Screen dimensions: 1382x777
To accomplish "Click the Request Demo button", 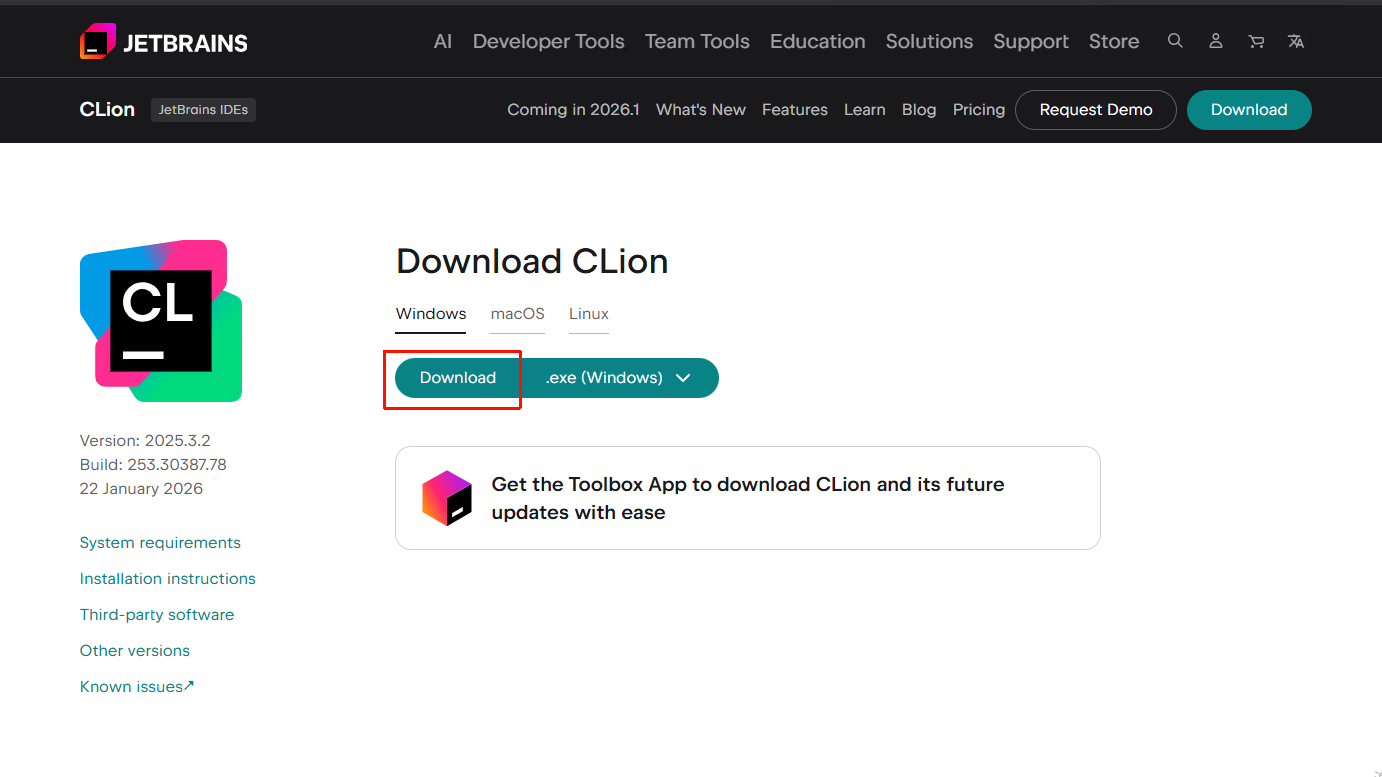I will click(x=1095, y=110).
